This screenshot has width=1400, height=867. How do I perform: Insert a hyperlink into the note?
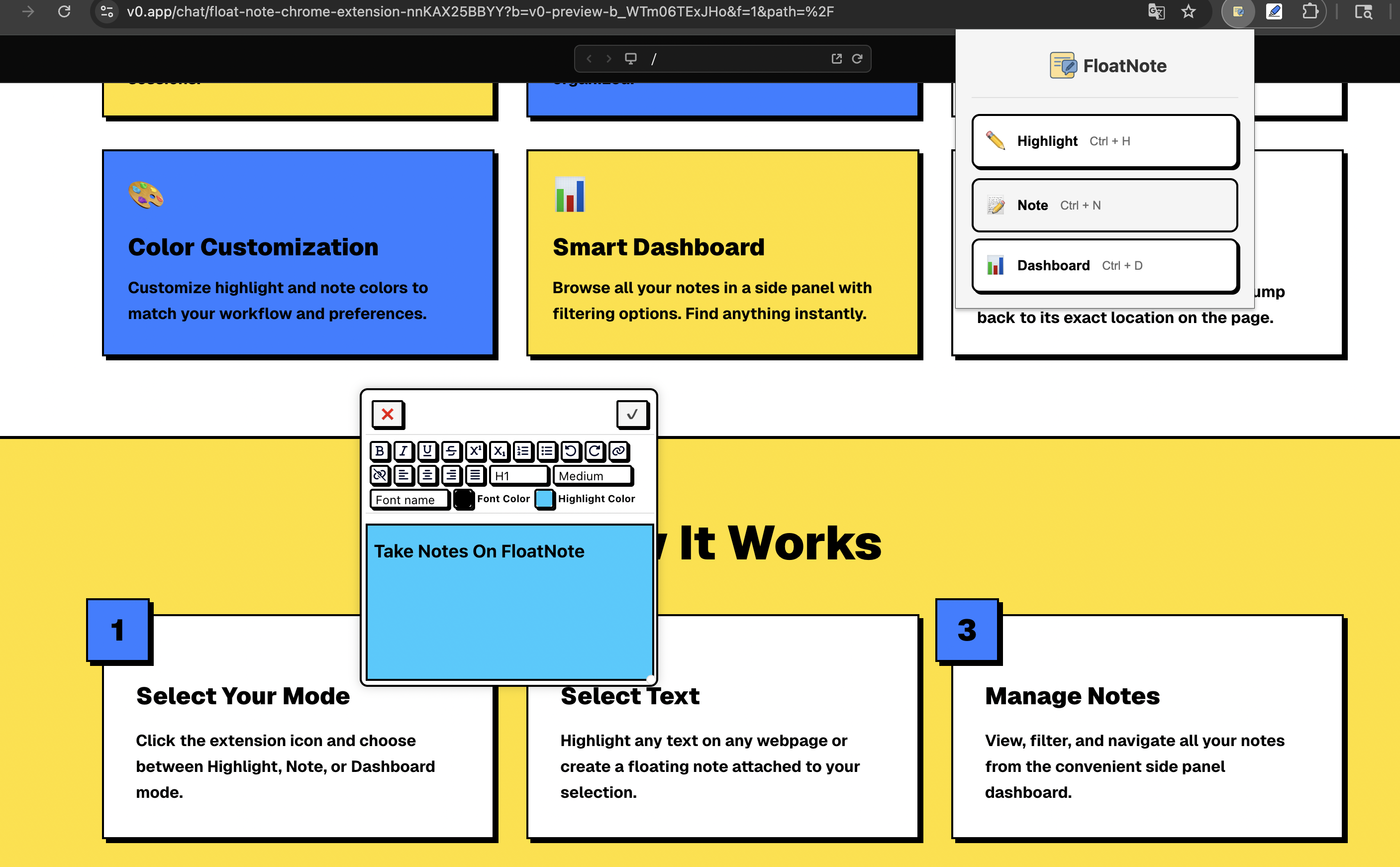point(619,452)
